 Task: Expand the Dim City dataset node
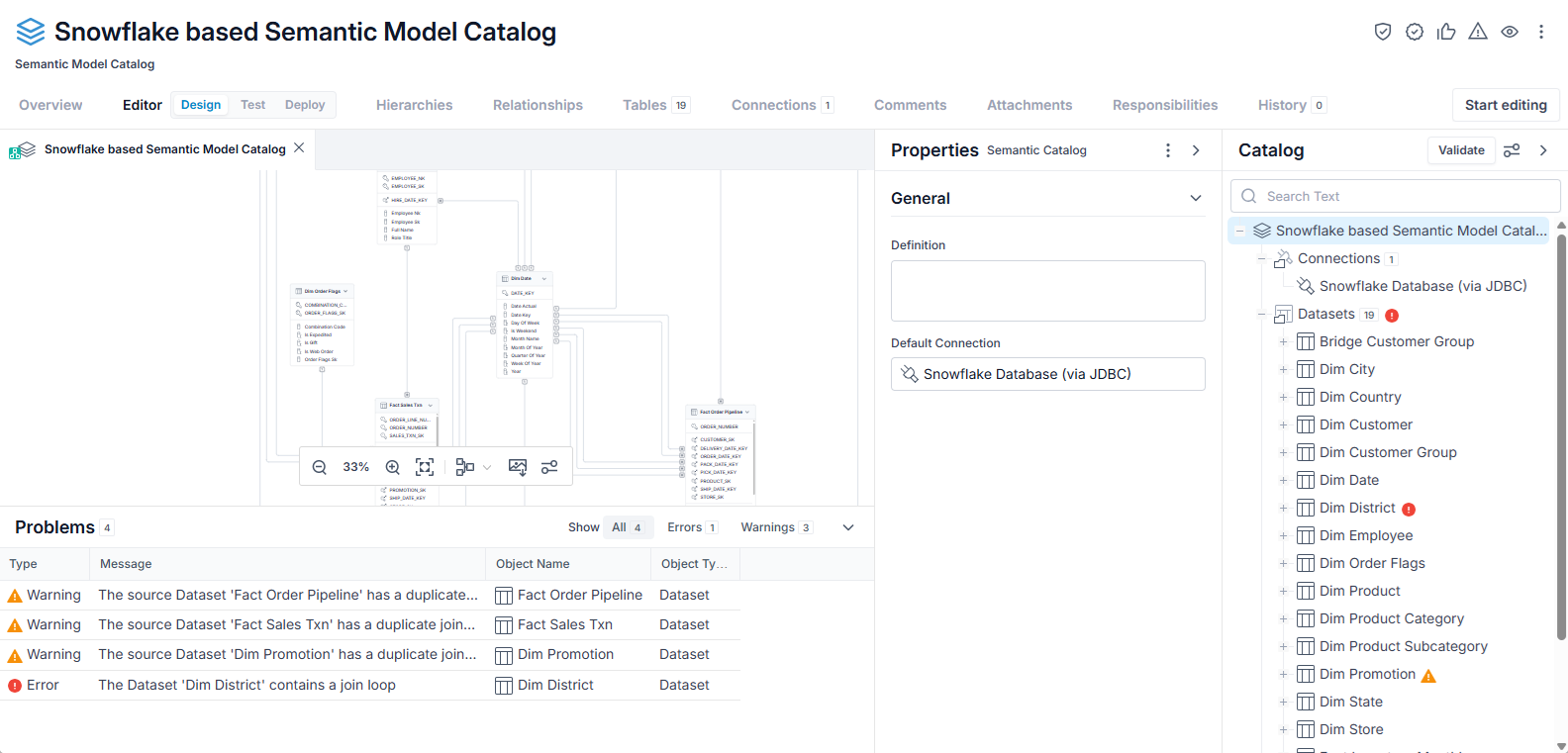[1283, 369]
